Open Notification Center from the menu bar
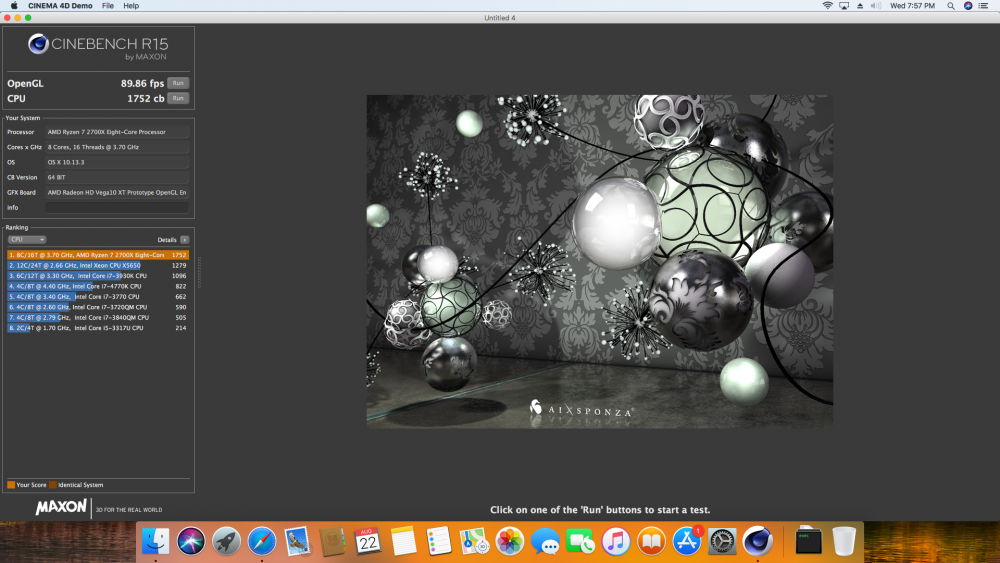Image resolution: width=1000 pixels, height=563 pixels. click(984, 6)
